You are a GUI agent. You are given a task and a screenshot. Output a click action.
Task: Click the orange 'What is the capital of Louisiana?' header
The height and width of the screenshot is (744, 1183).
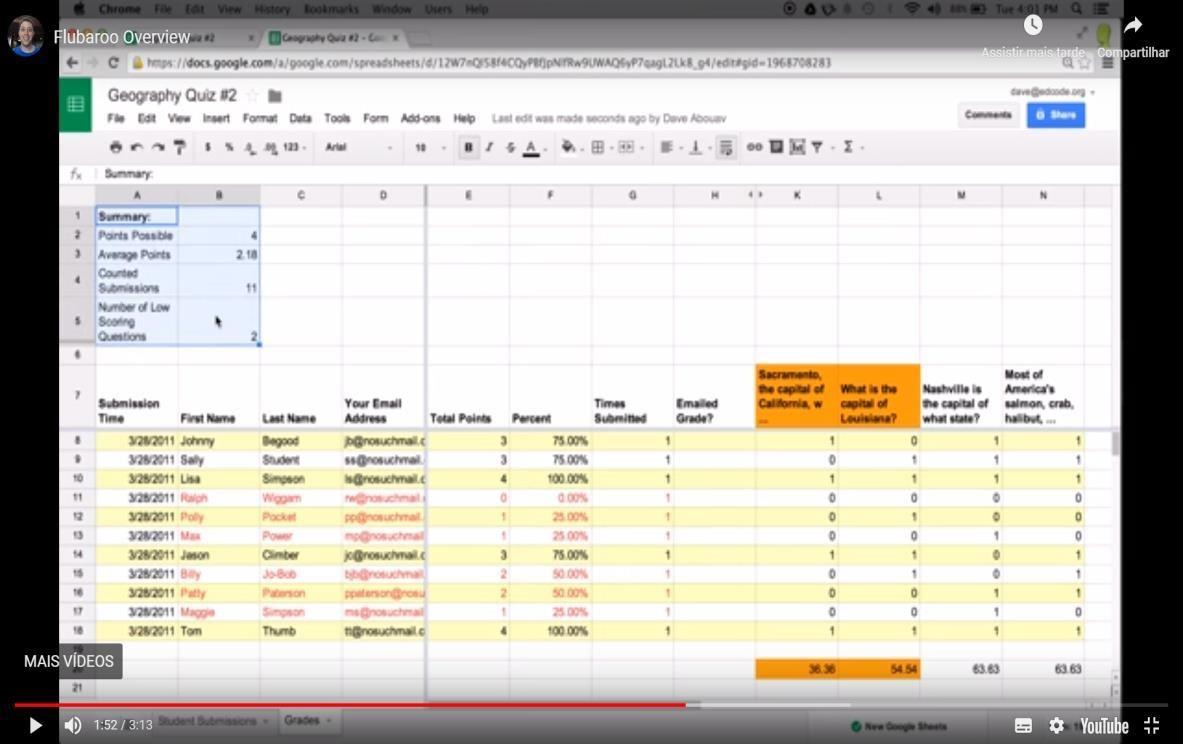click(x=879, y=396)
